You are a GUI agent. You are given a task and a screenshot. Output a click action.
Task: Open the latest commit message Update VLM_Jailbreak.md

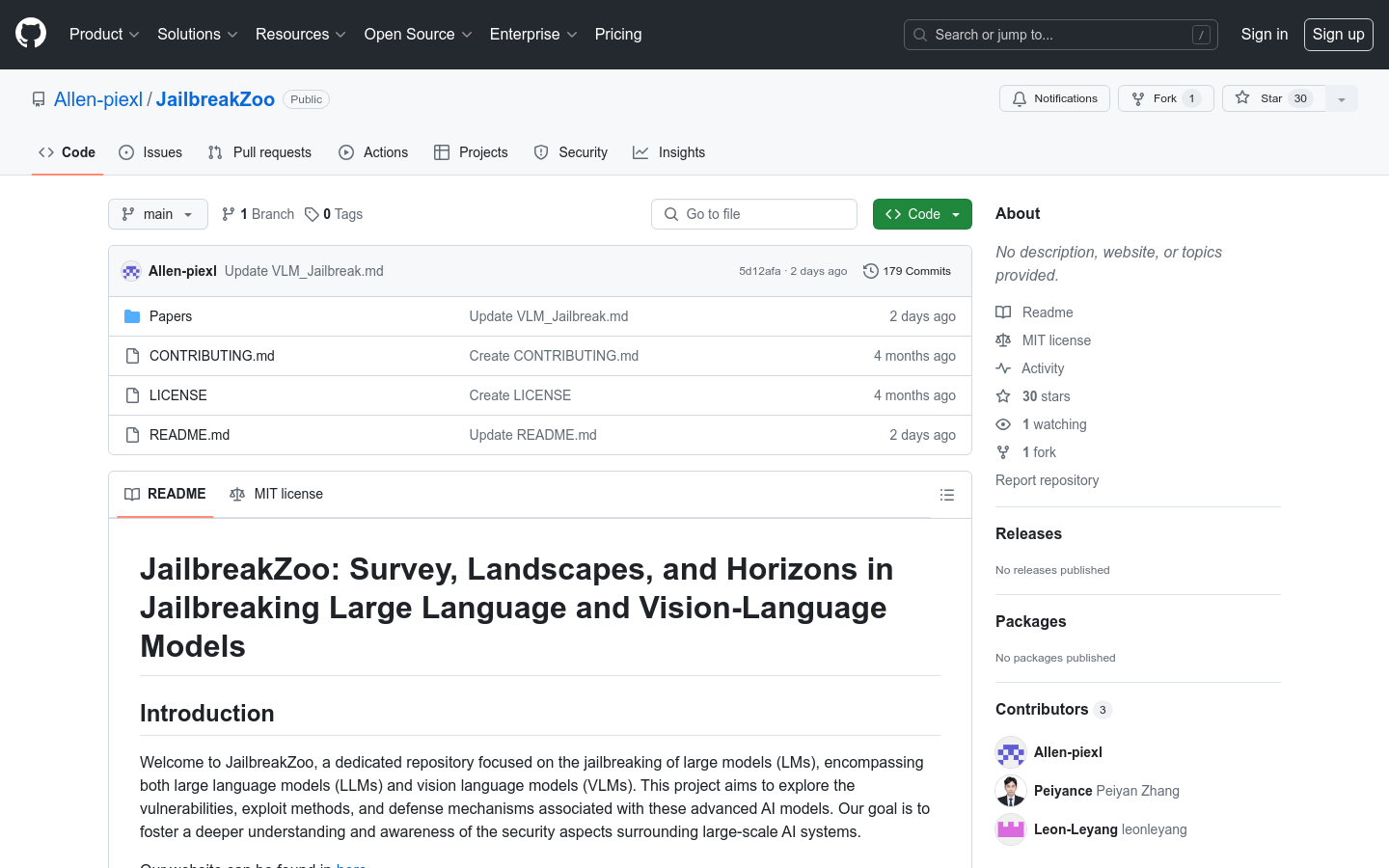point(304,271)
